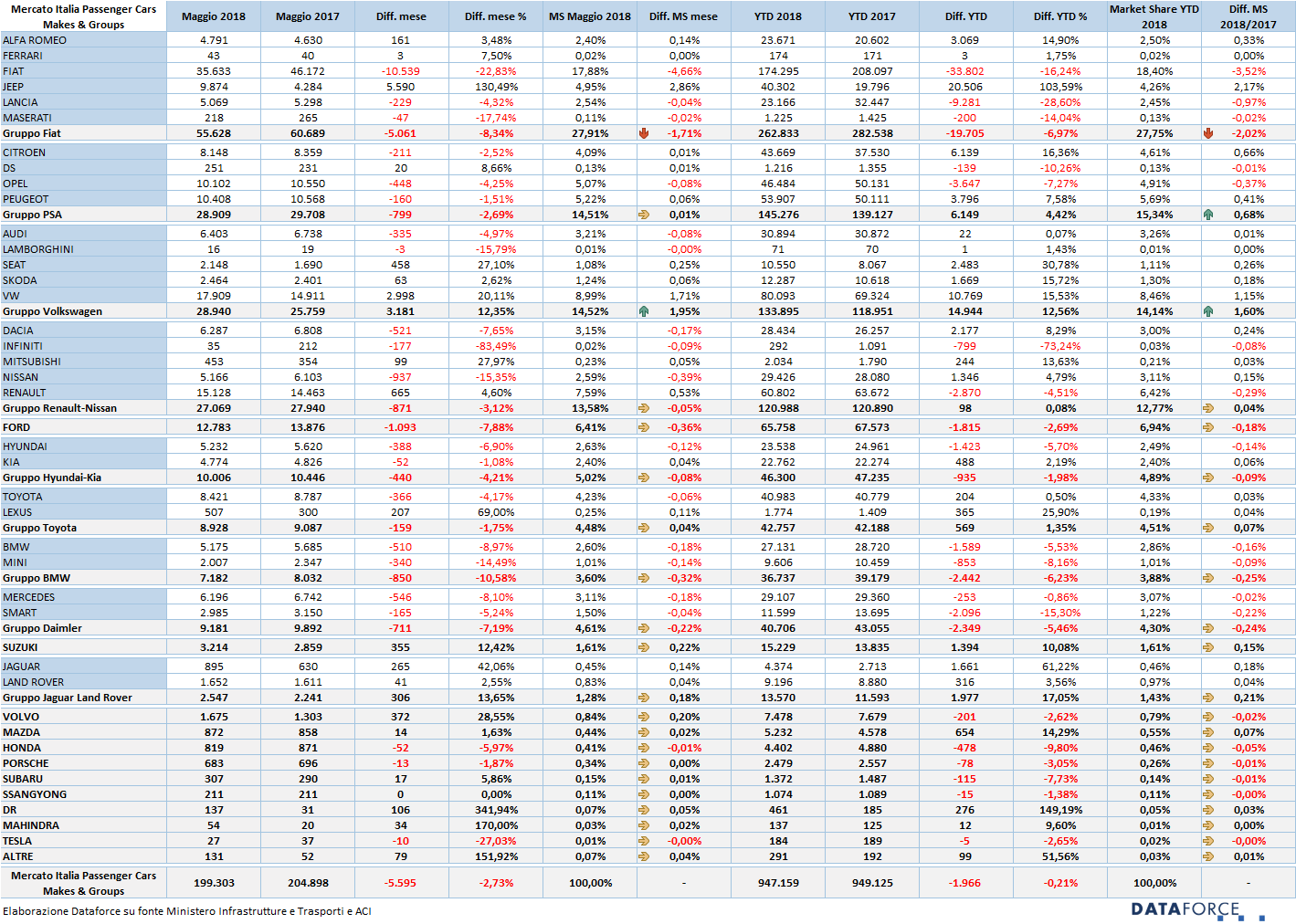Click total YTD 2018 value 947.159

pyautogui.click(x=778, y=883)
